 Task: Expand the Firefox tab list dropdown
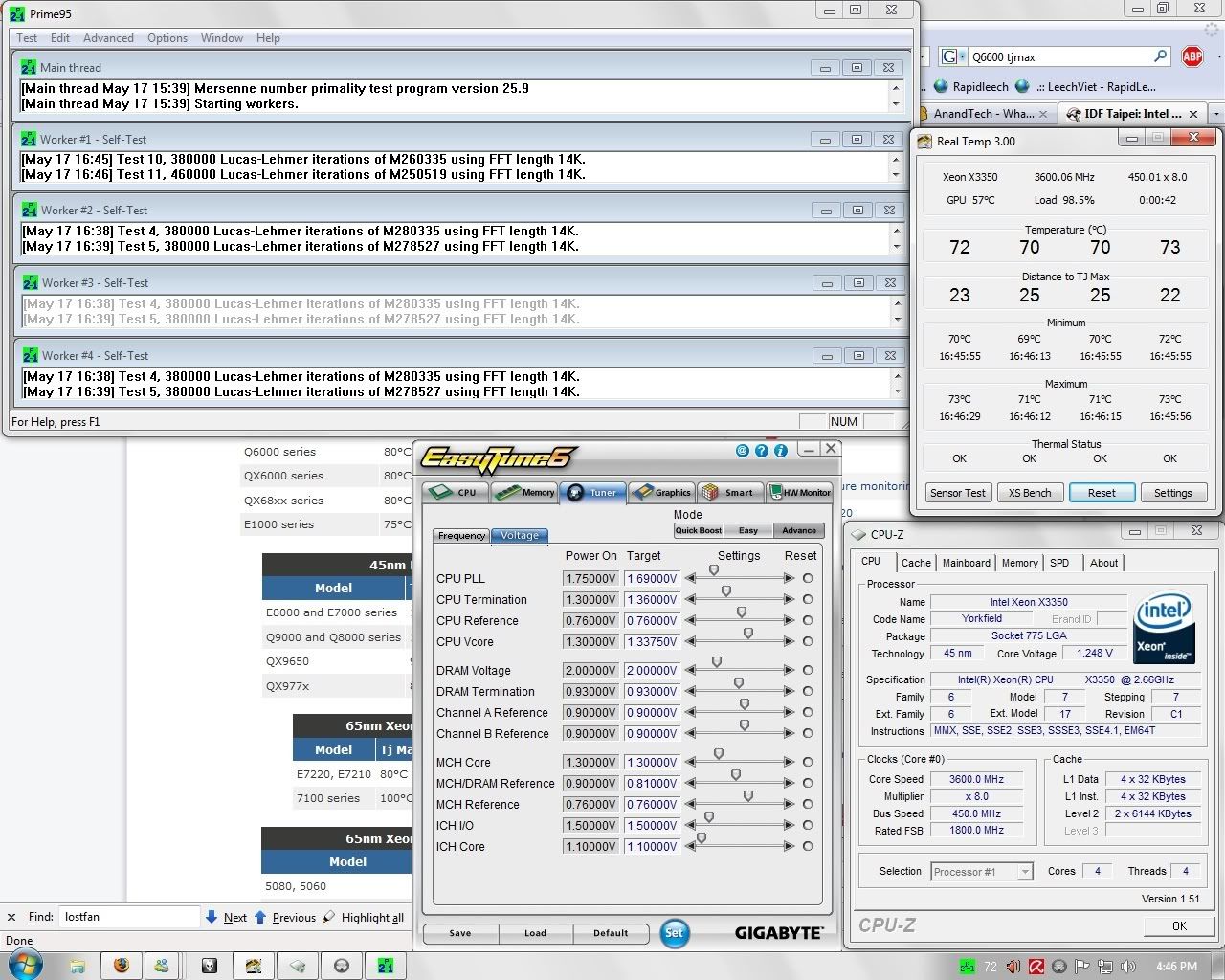pyautogui.click(x=1215, y=114)
